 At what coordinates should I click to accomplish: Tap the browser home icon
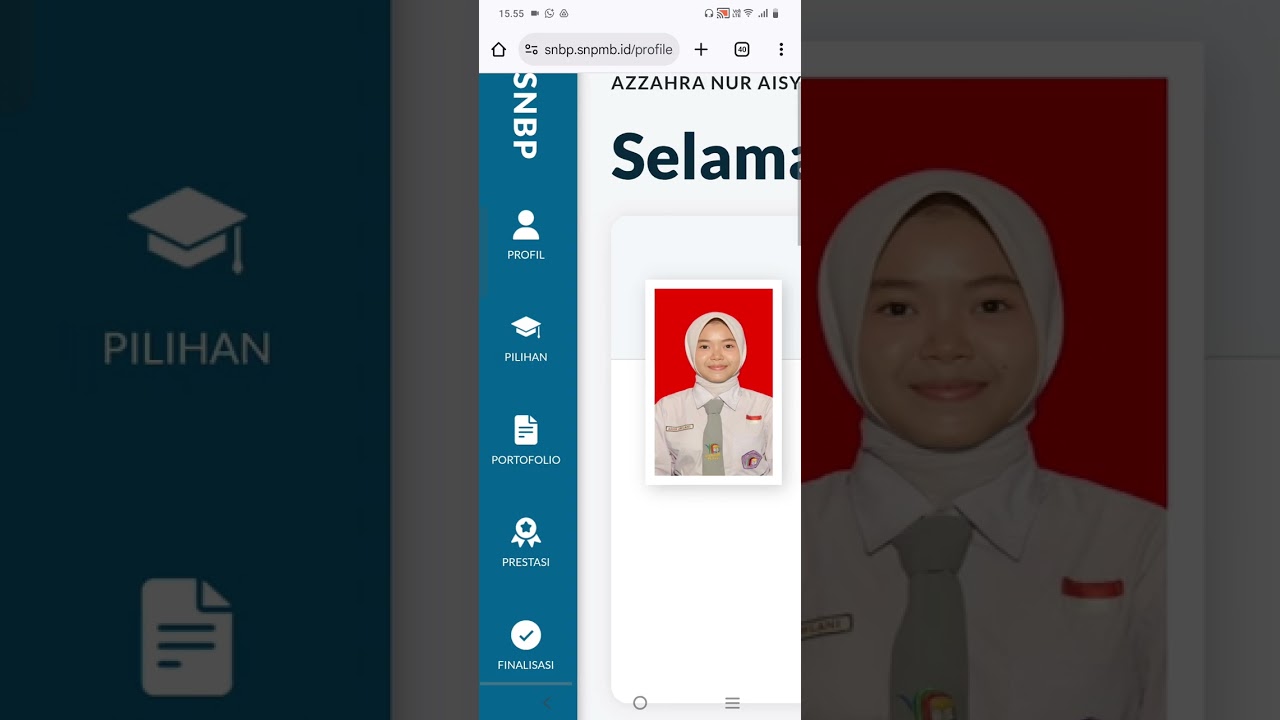click(498, 49)
